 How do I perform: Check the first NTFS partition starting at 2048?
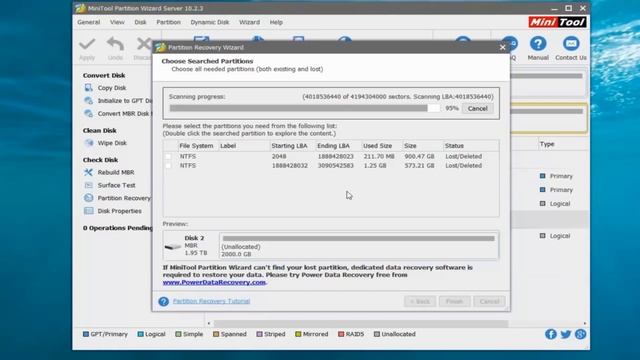click(168, 156)
